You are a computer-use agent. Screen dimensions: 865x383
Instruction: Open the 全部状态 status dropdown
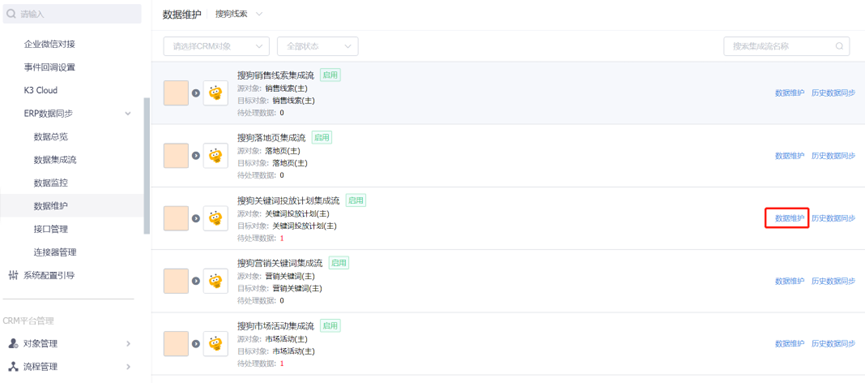[318, 46]
